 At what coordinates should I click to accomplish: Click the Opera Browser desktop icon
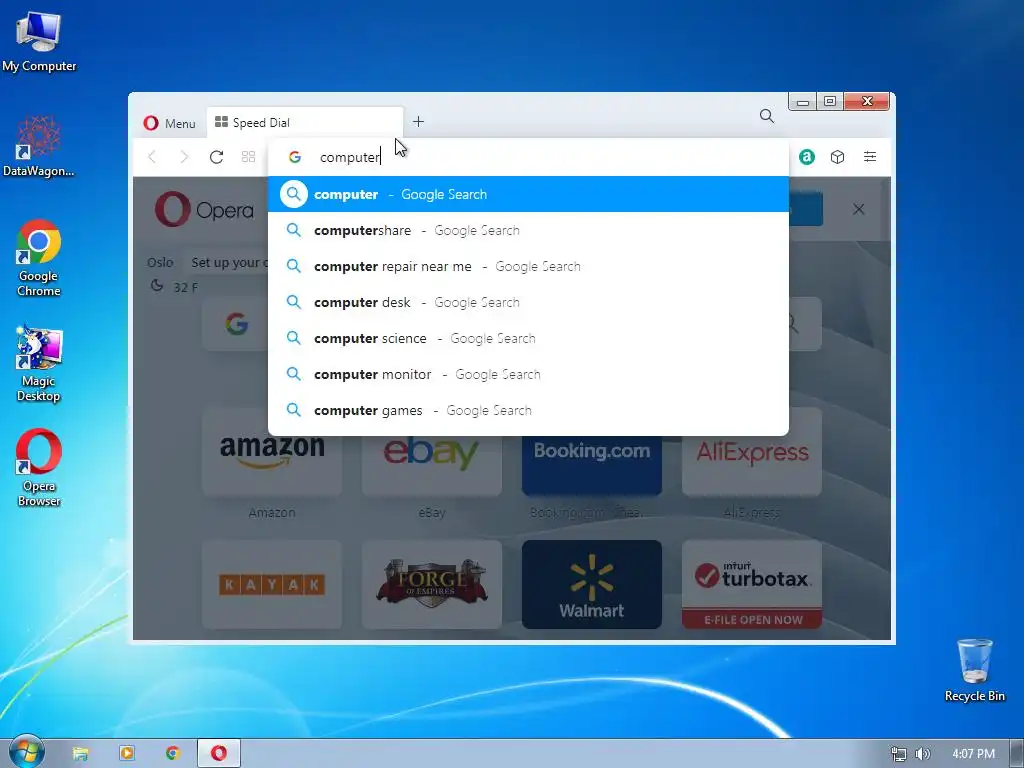(39, 468)
